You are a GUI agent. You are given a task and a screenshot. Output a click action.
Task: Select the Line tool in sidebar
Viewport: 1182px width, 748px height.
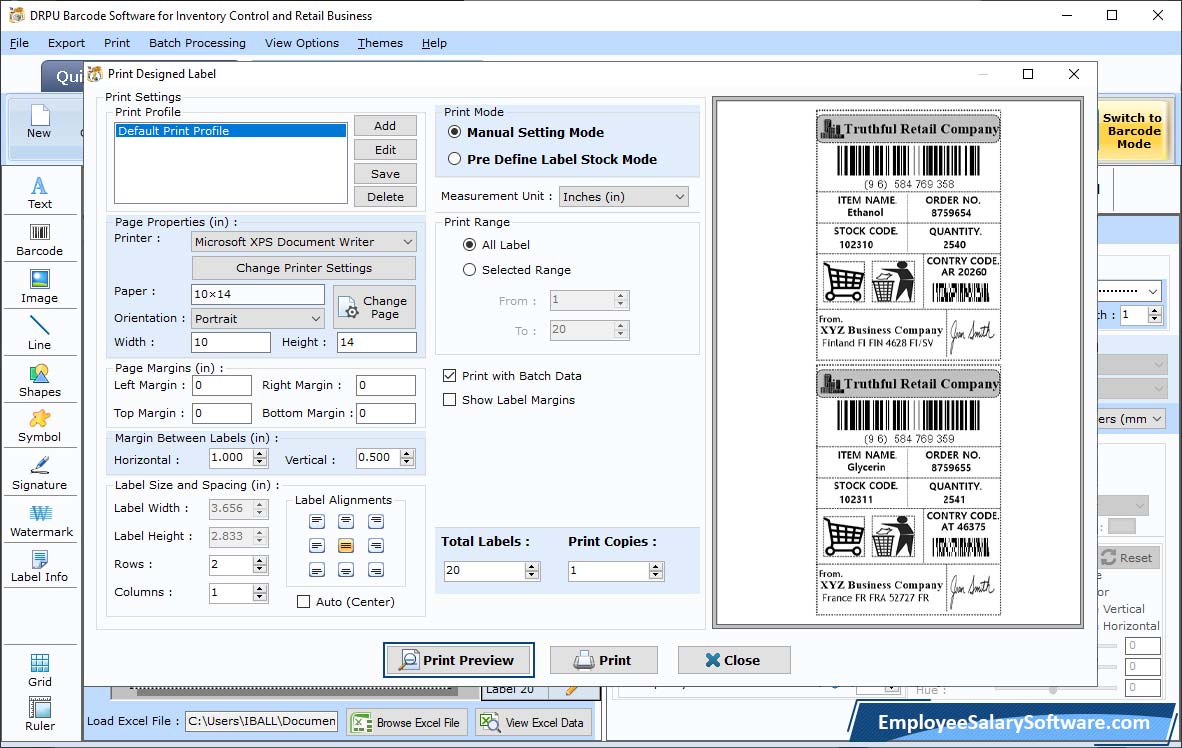coord(39,333)
